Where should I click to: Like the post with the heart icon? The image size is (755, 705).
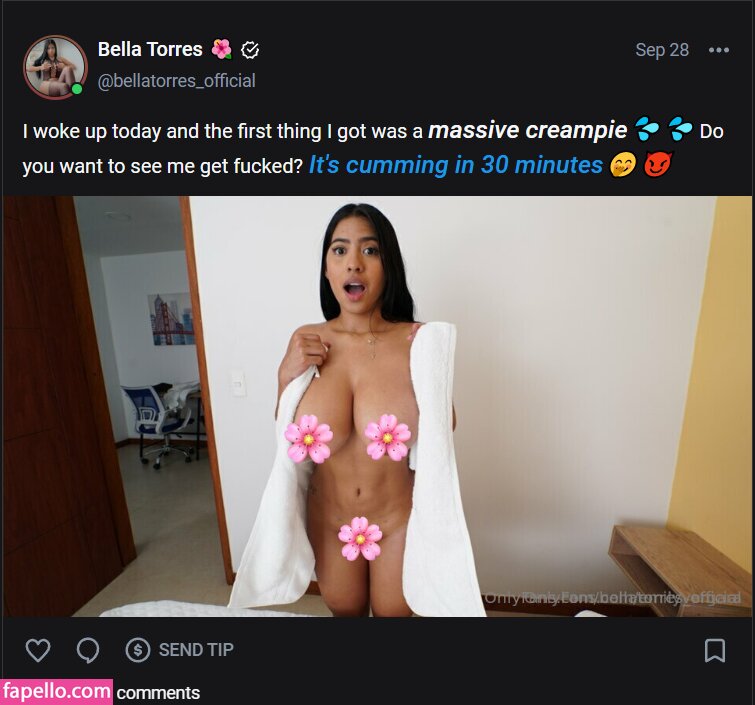point(37,650)
